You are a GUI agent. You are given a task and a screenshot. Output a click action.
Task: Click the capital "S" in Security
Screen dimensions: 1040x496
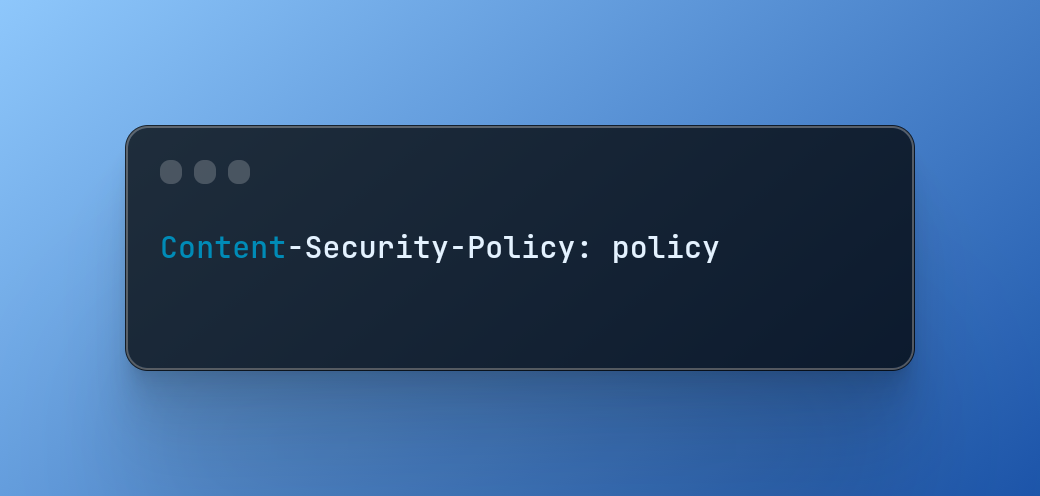(x=313, y=248)
